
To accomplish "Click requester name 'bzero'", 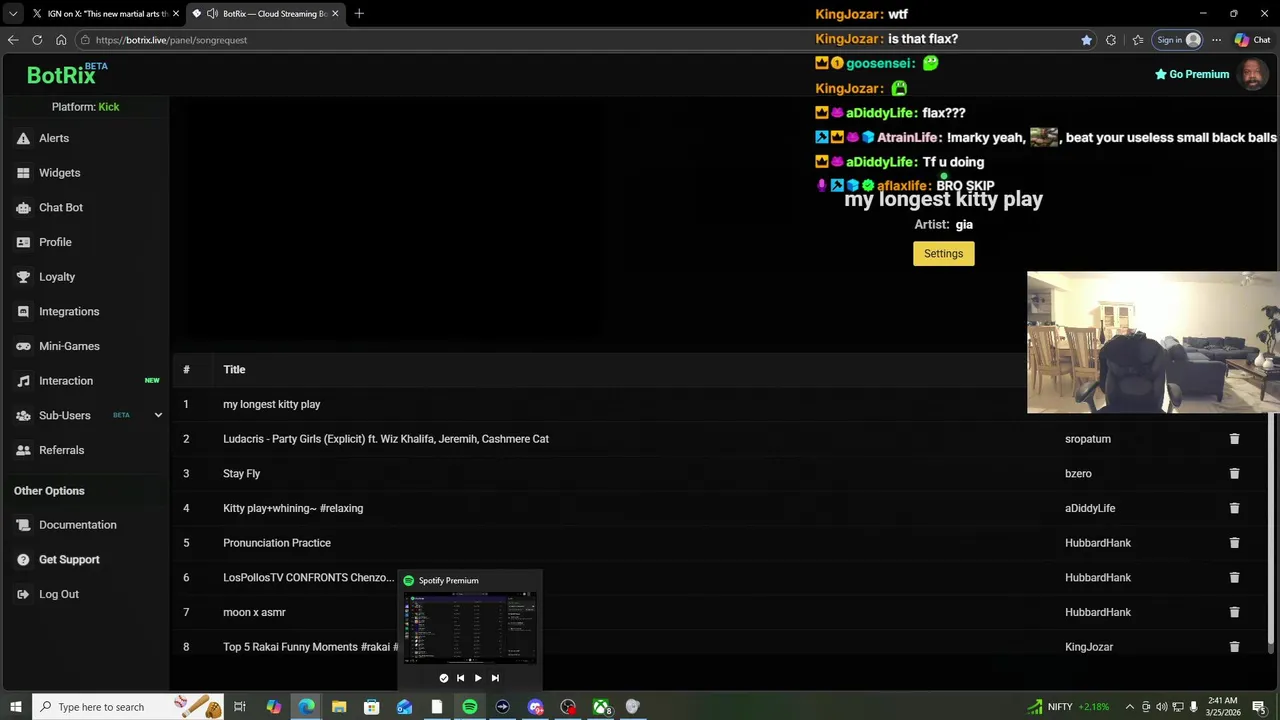I will point(1078,474).
